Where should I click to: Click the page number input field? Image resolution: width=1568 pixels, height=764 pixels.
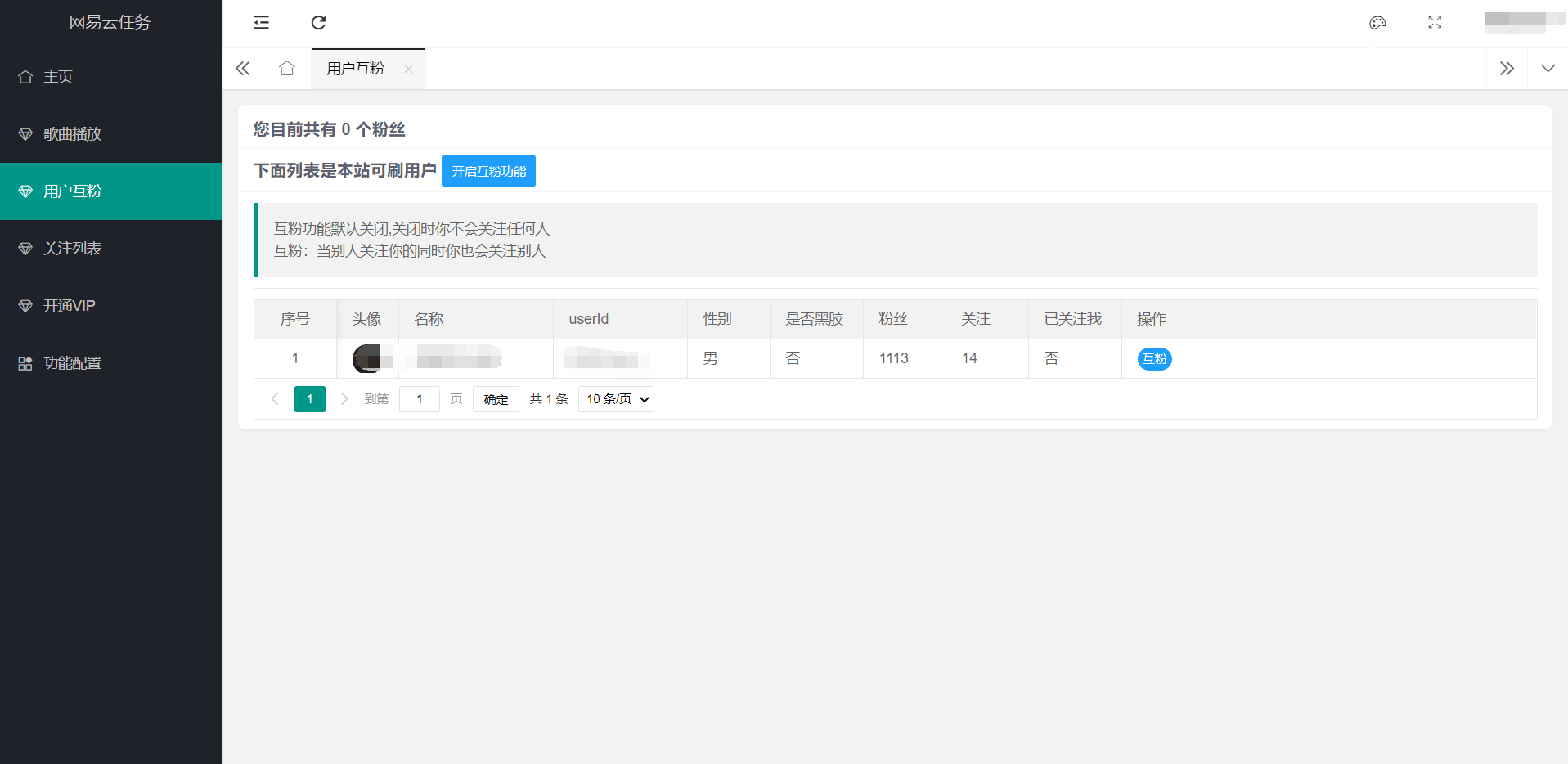tap(419, 399)
